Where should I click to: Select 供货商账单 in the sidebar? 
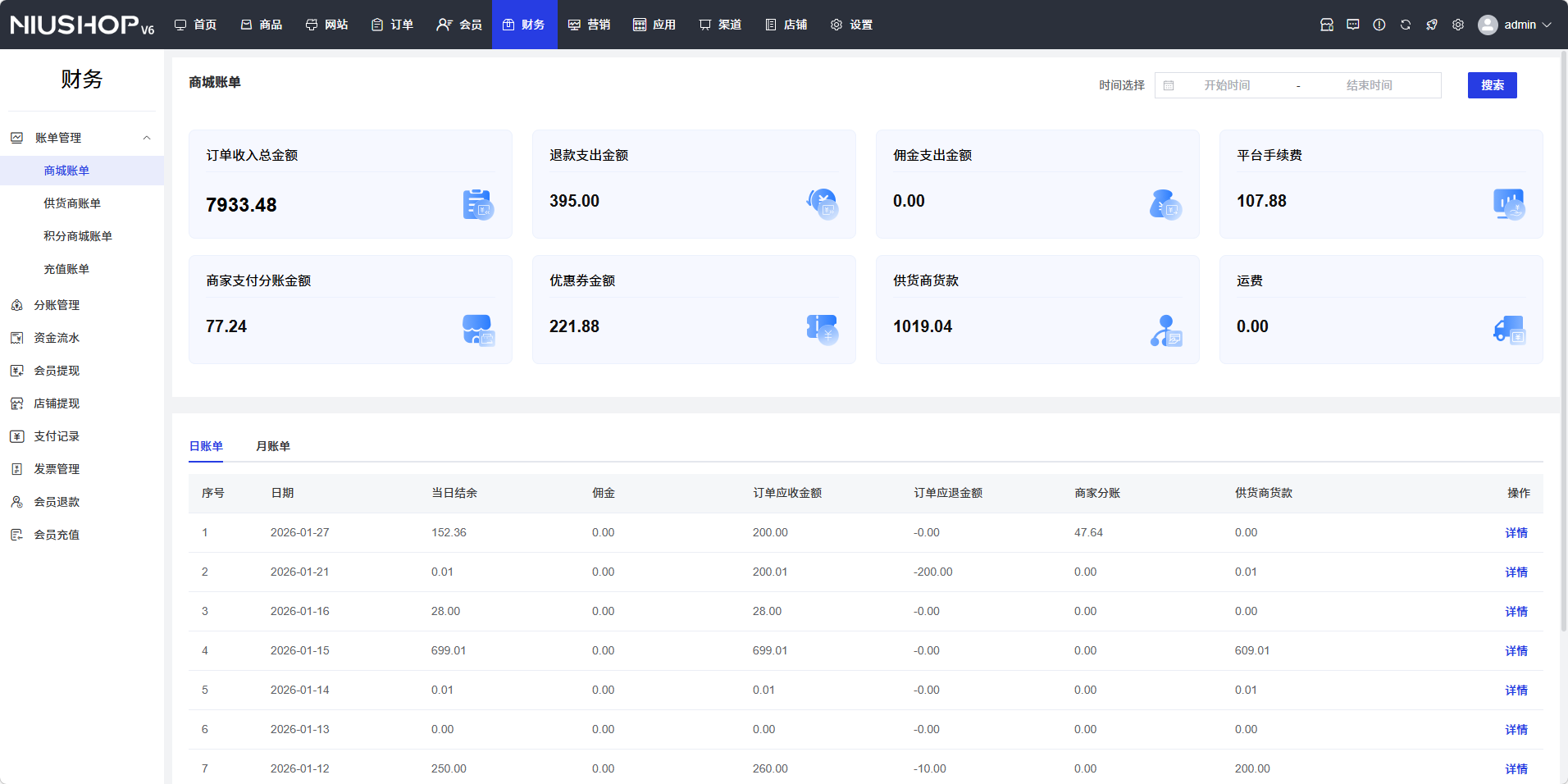click(x=72, y=203)
